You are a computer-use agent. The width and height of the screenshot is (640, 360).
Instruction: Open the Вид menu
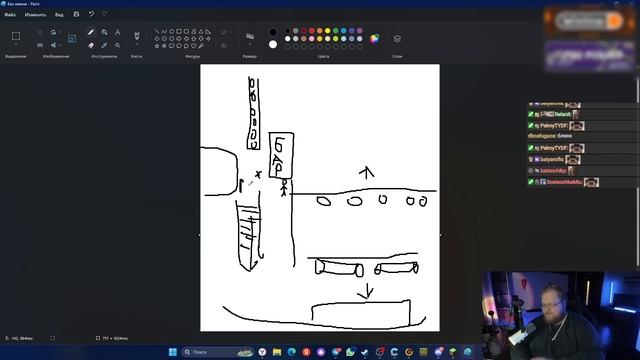point(59,15)
